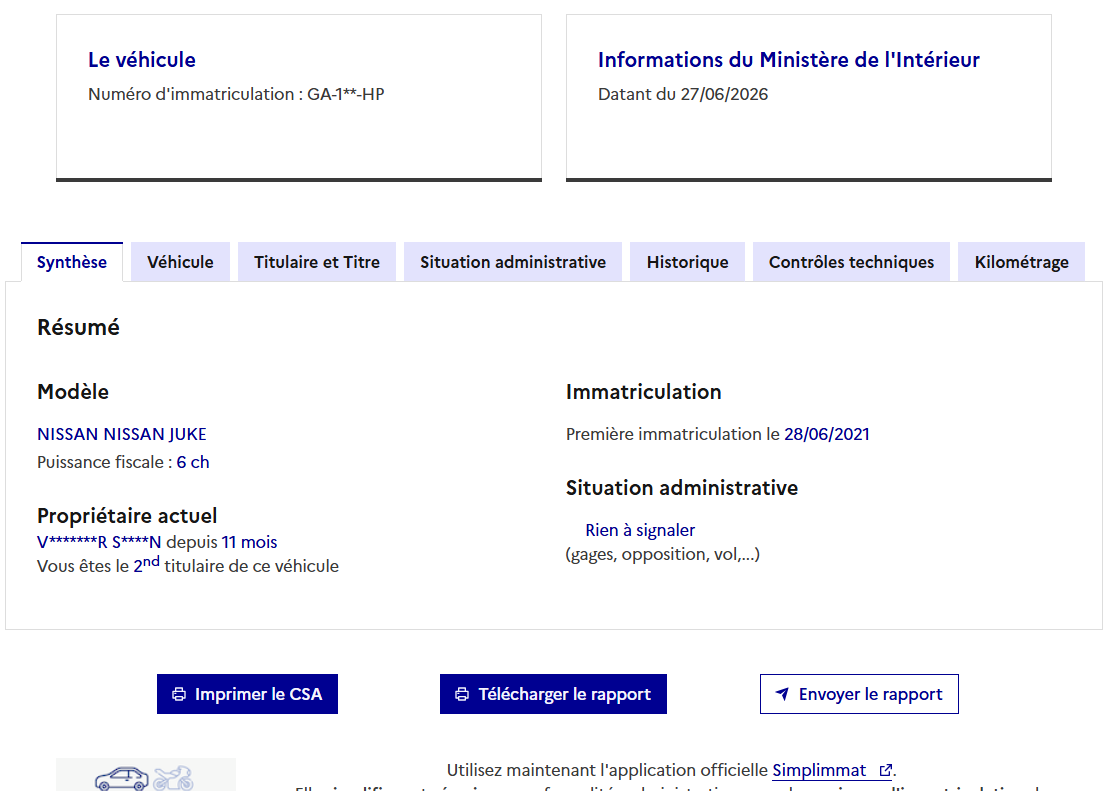
Task: Click the car illustration at the bottom left
Action: [122, 778]
